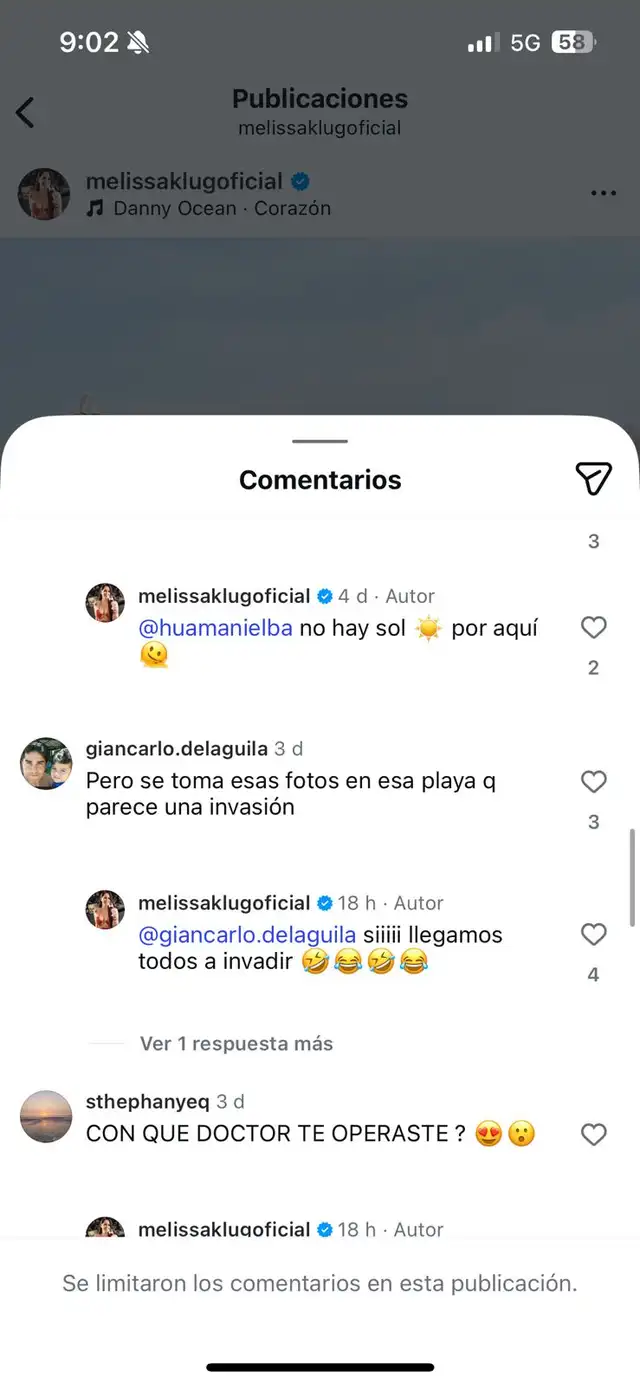Viewport: 640px width, 1384px height.
Task: Like sthephanyeq's comment
Action: coord(593,1134)
